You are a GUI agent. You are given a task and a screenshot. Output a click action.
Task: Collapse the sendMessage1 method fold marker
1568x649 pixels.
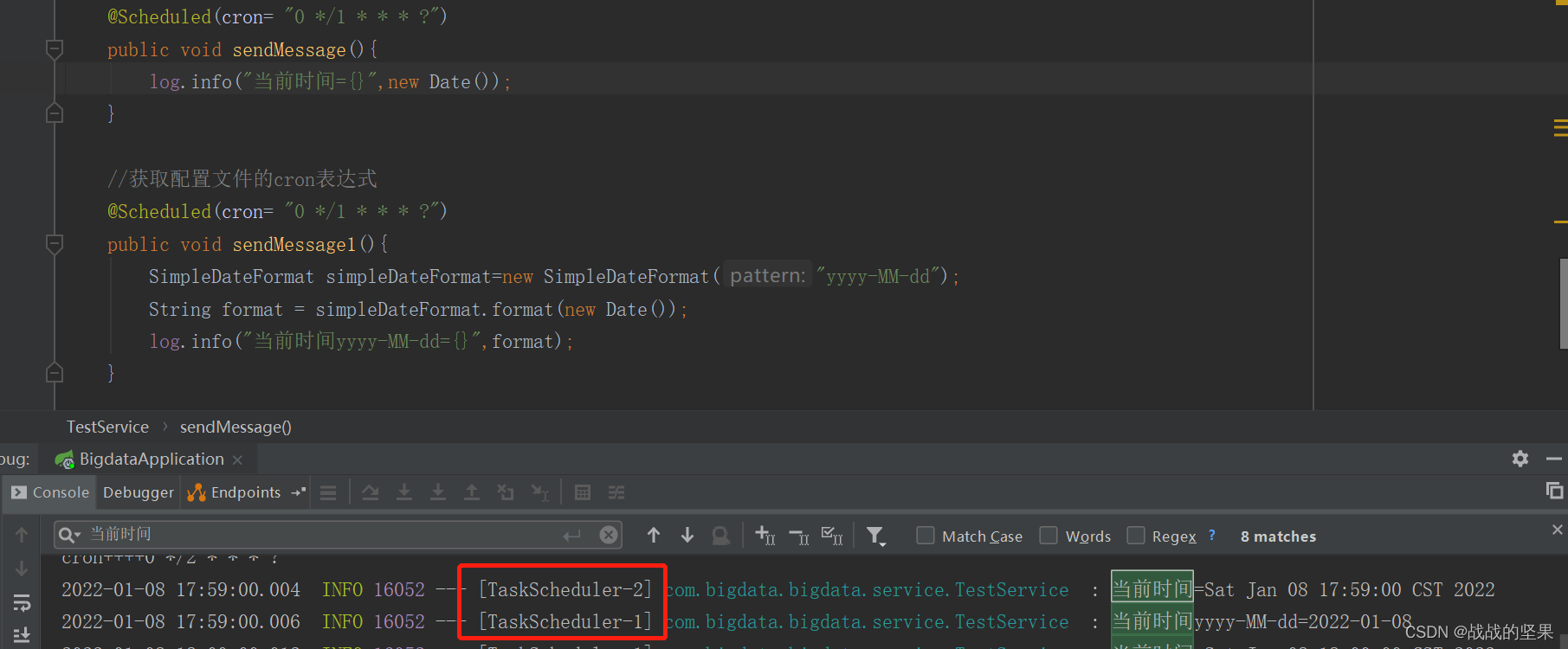54,244
